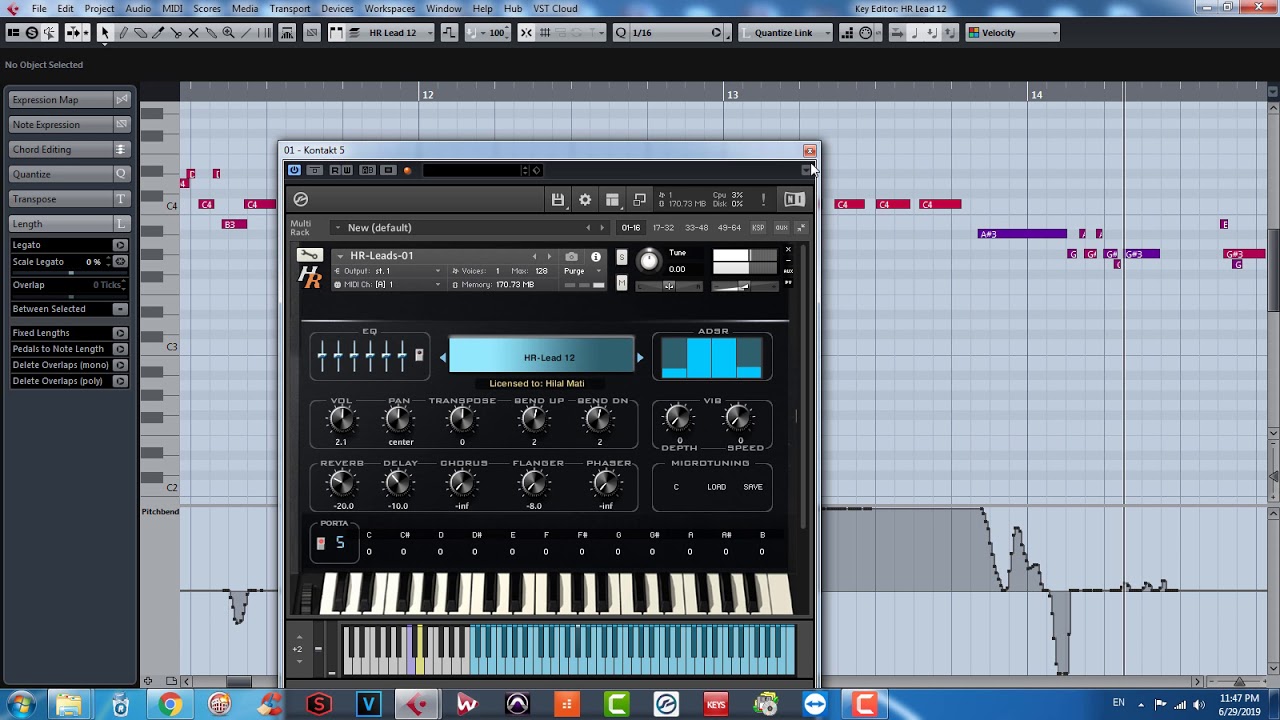1280x720 pixels.
Task: Click Kontakt minimized view icon
Action: point(640,200)
